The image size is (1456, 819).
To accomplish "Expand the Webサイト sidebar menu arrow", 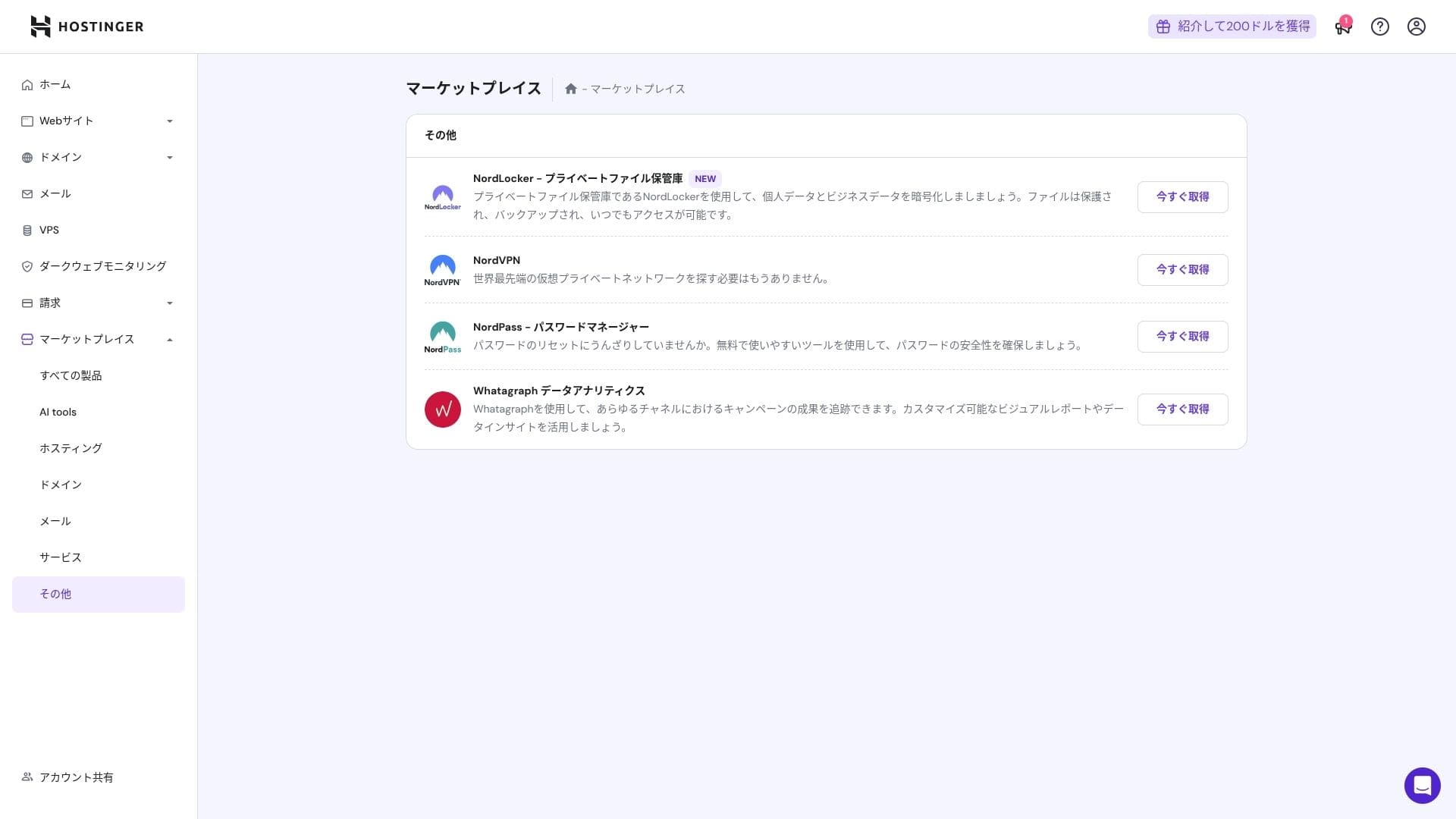I will pyautogui.click(x=170, y=121).
